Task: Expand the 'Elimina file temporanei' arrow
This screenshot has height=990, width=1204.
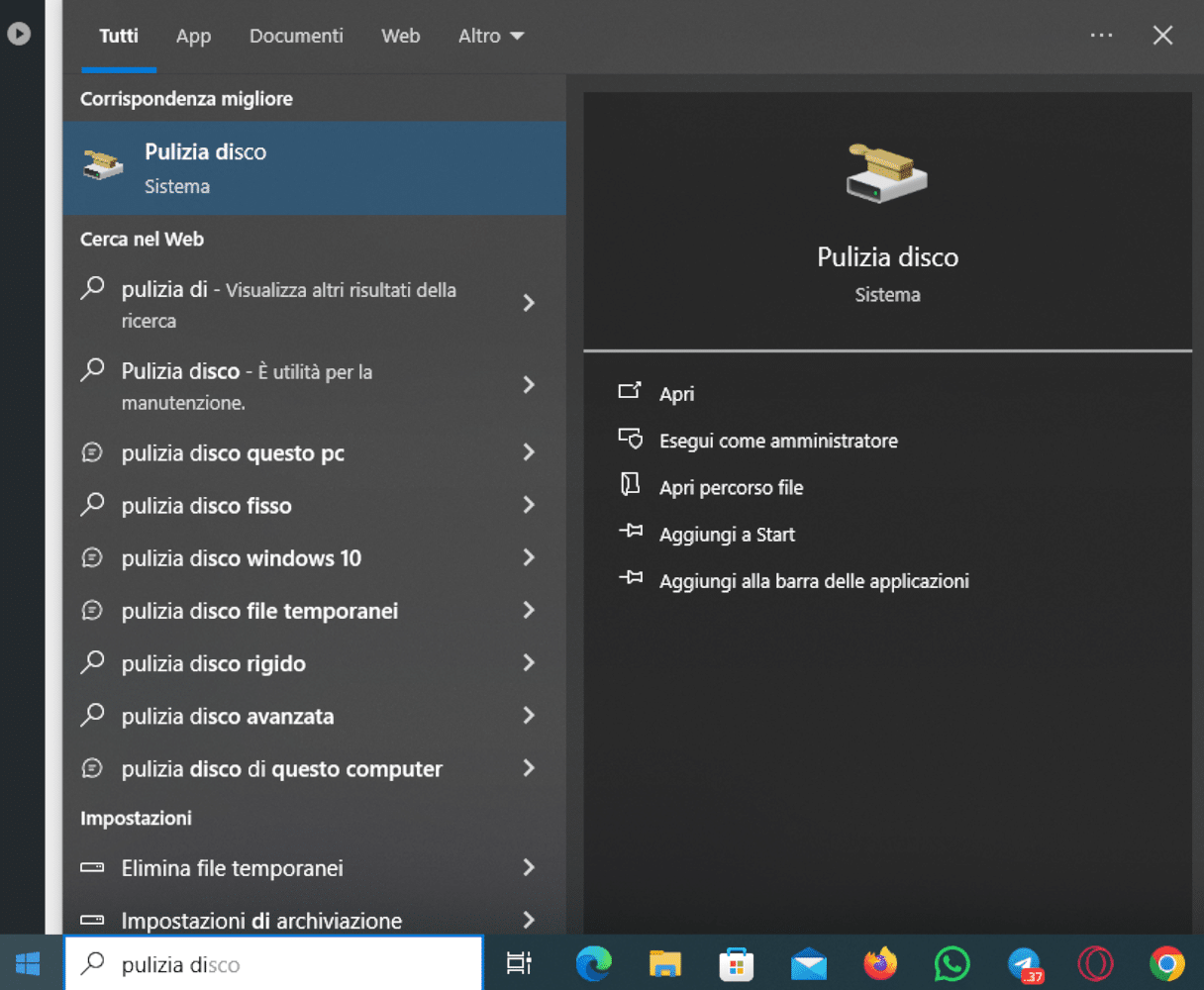Action: coord(529,867)
